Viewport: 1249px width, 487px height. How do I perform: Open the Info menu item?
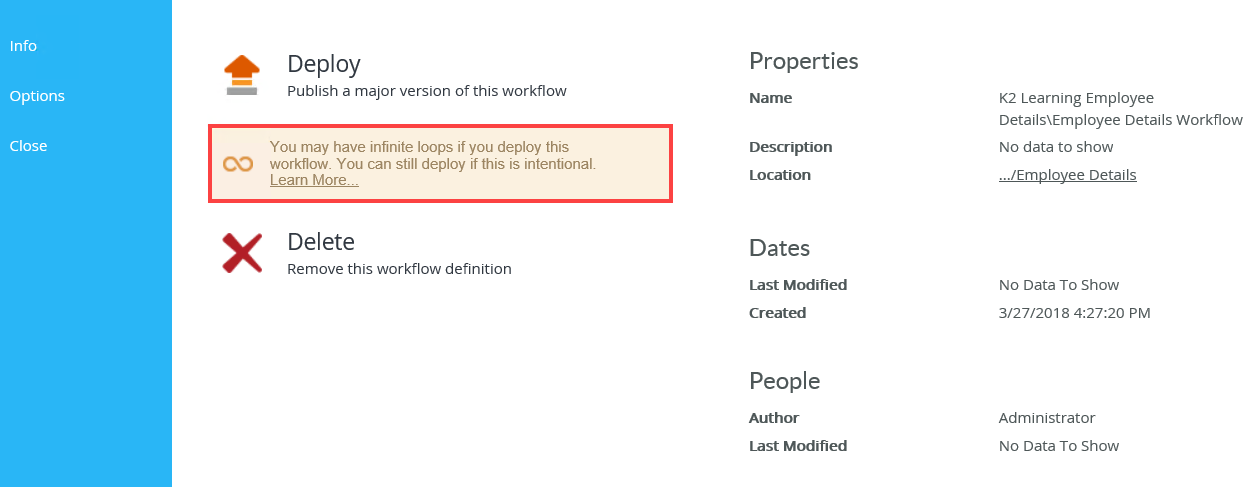[23, 46]
